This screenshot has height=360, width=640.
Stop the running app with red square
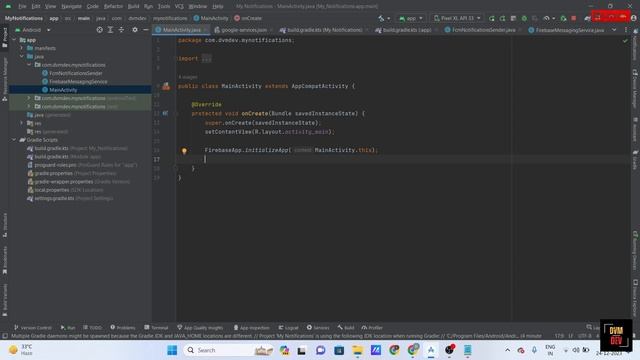click(573, 18)
